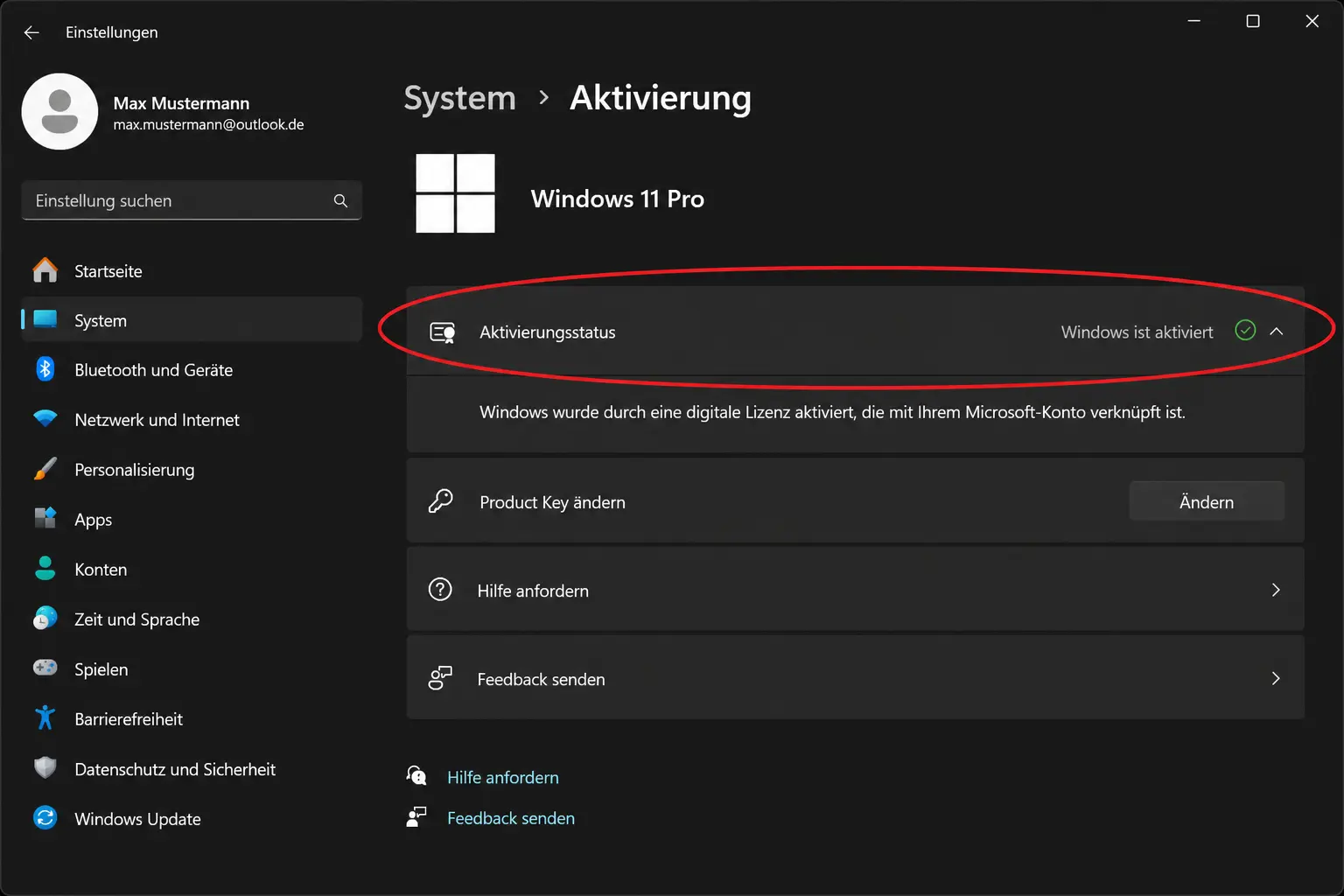
Task: Focus the Einstellung suchen search field
Action: pyautogui.click(x=192, y=200)
